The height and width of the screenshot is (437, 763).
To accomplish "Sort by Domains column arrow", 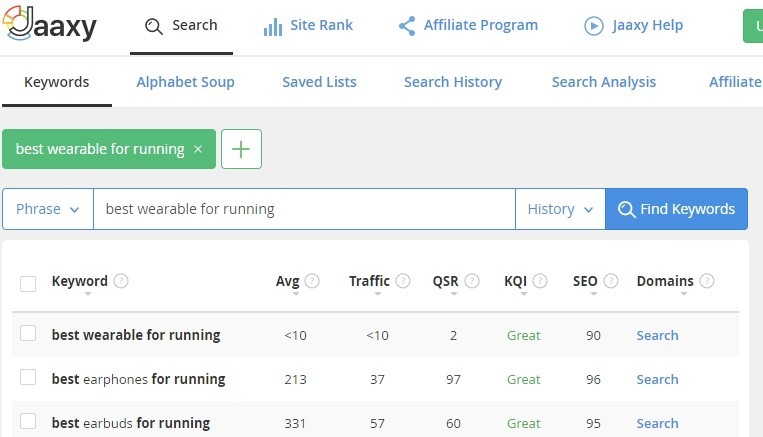I will [x=684, y=294].
